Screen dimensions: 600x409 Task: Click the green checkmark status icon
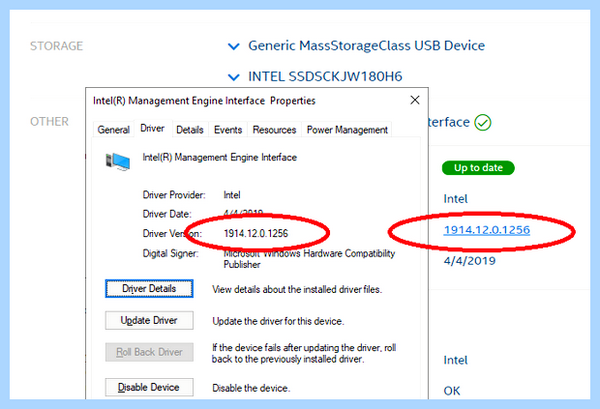[483, 122]
